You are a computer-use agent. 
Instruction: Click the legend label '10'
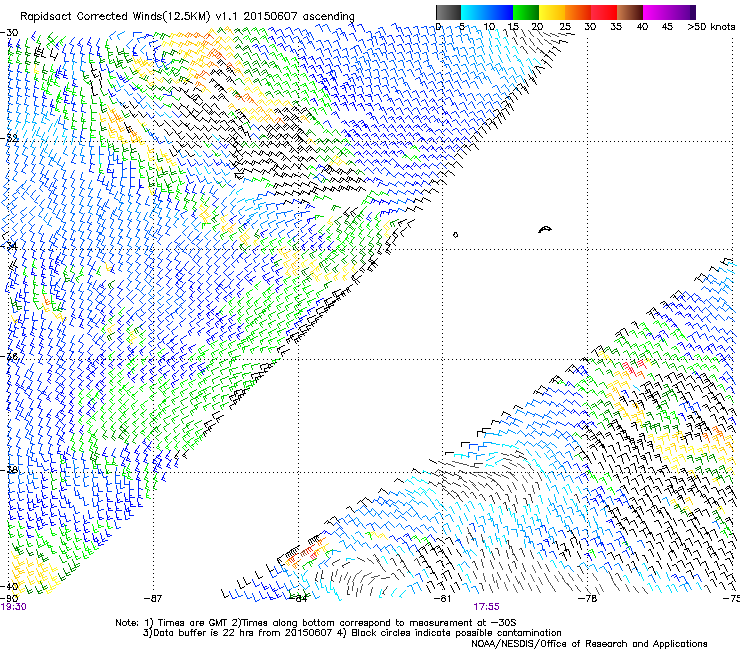coord(489,27)
